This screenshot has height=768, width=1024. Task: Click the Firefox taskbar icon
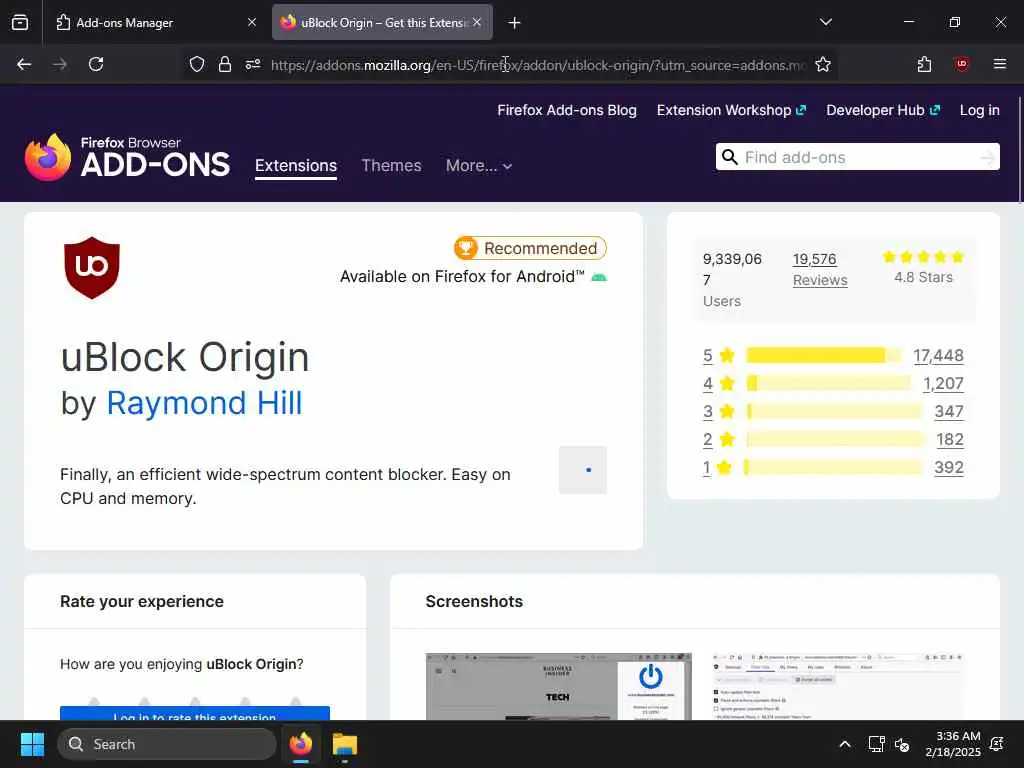(x=300, y=744)
